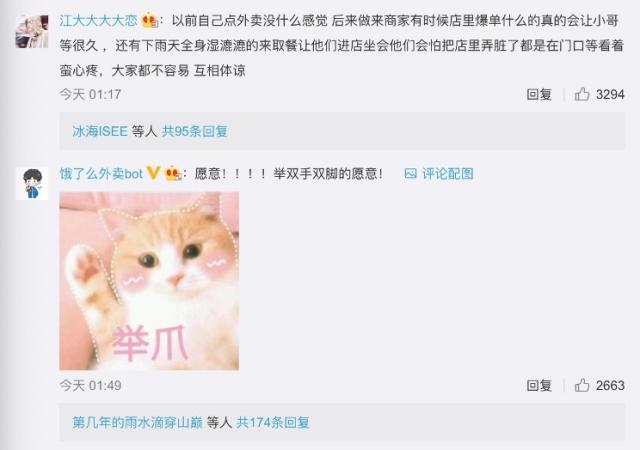Expand 共174条回复 replies
Image resolution: width=640 pixels, height=450 pixels.
[x=273, y=422]
